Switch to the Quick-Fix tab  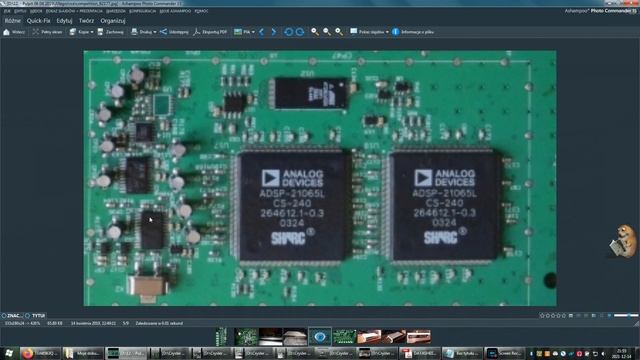pyautogui.click(x=38, y=20)
